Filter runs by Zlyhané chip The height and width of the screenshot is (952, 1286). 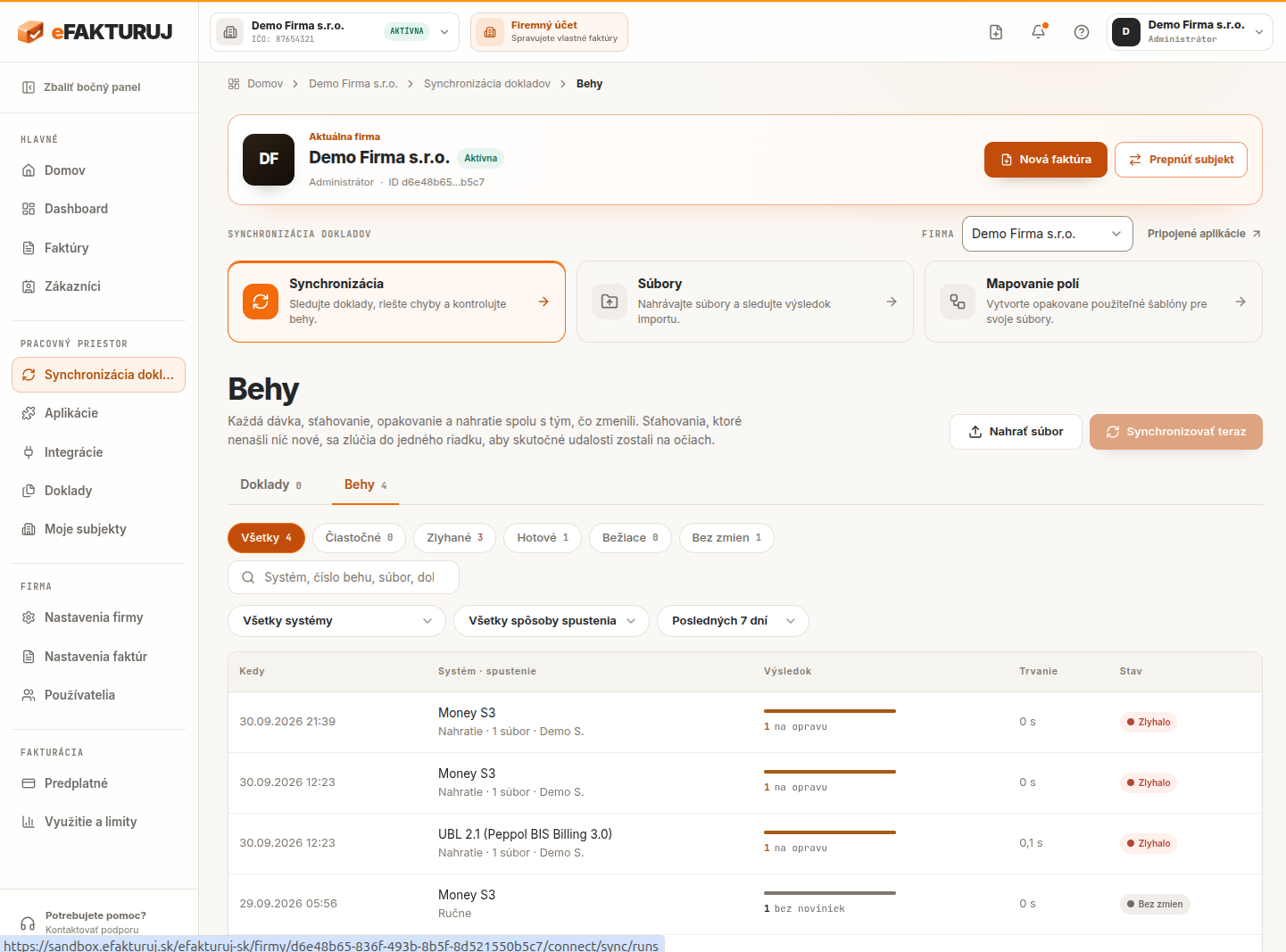click(x=454, y=538)
